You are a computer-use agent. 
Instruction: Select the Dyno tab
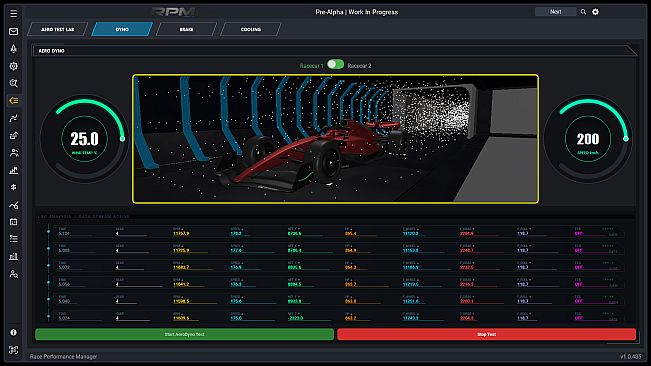[x=122, y=29]
